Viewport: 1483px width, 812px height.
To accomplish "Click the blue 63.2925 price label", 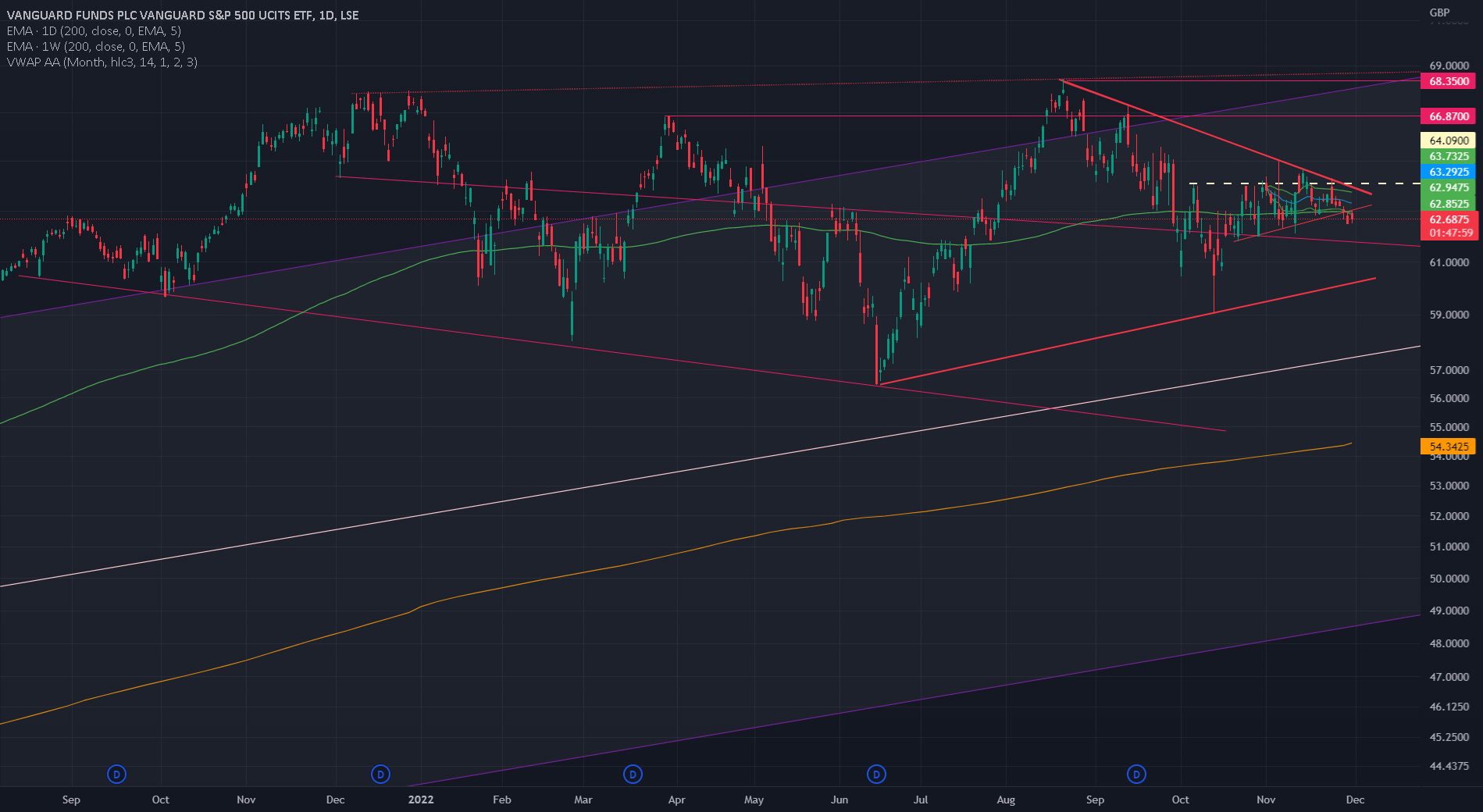I will coord(1449,172).
